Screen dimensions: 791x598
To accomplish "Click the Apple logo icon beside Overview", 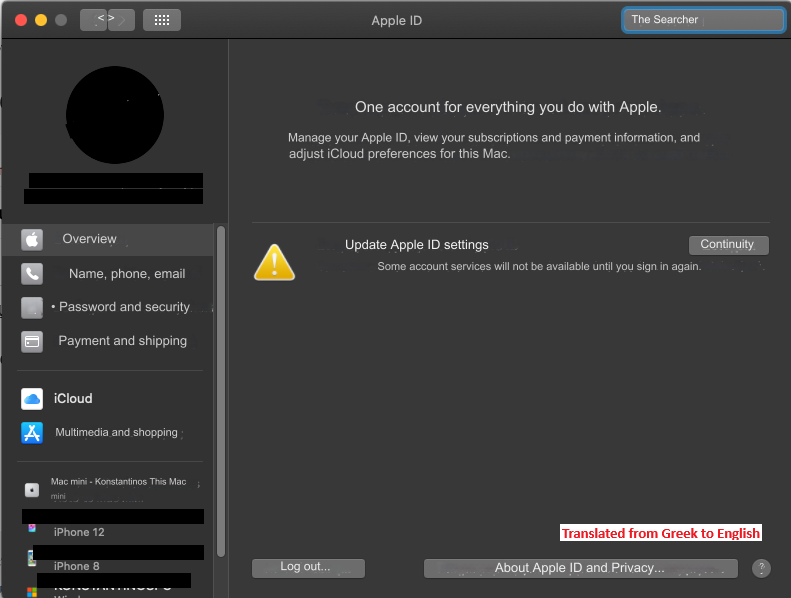I will click(x=32, y=239).
